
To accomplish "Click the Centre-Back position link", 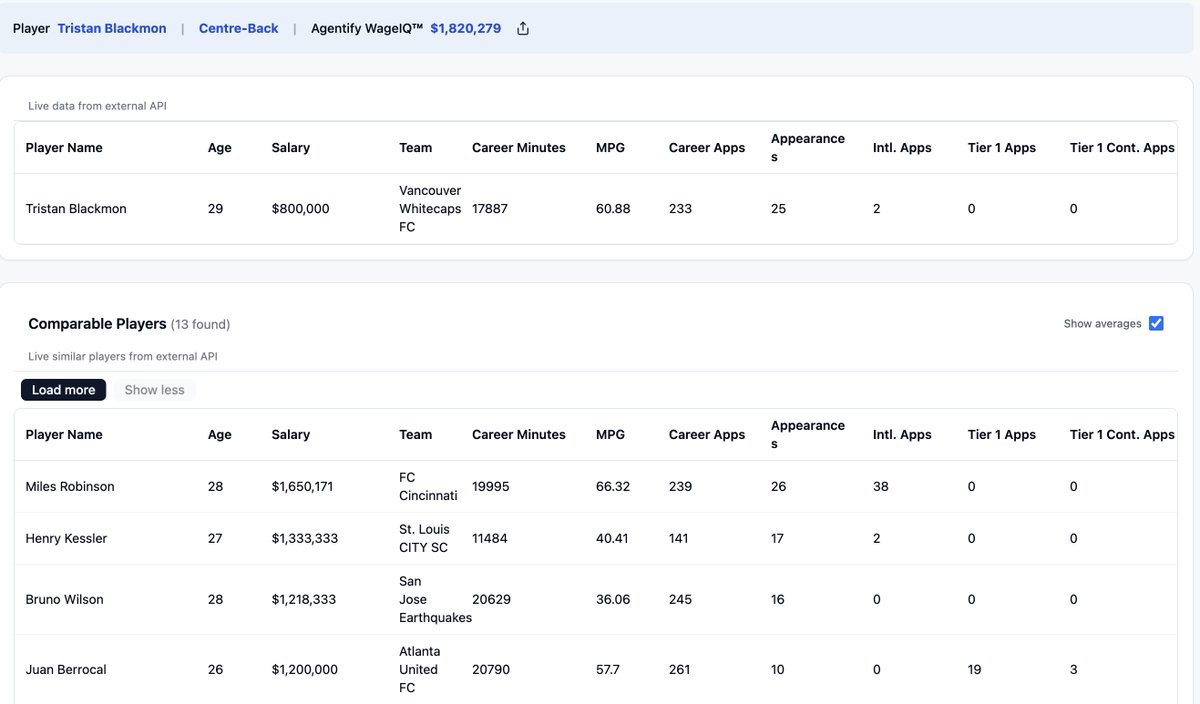I will [239, 28].
